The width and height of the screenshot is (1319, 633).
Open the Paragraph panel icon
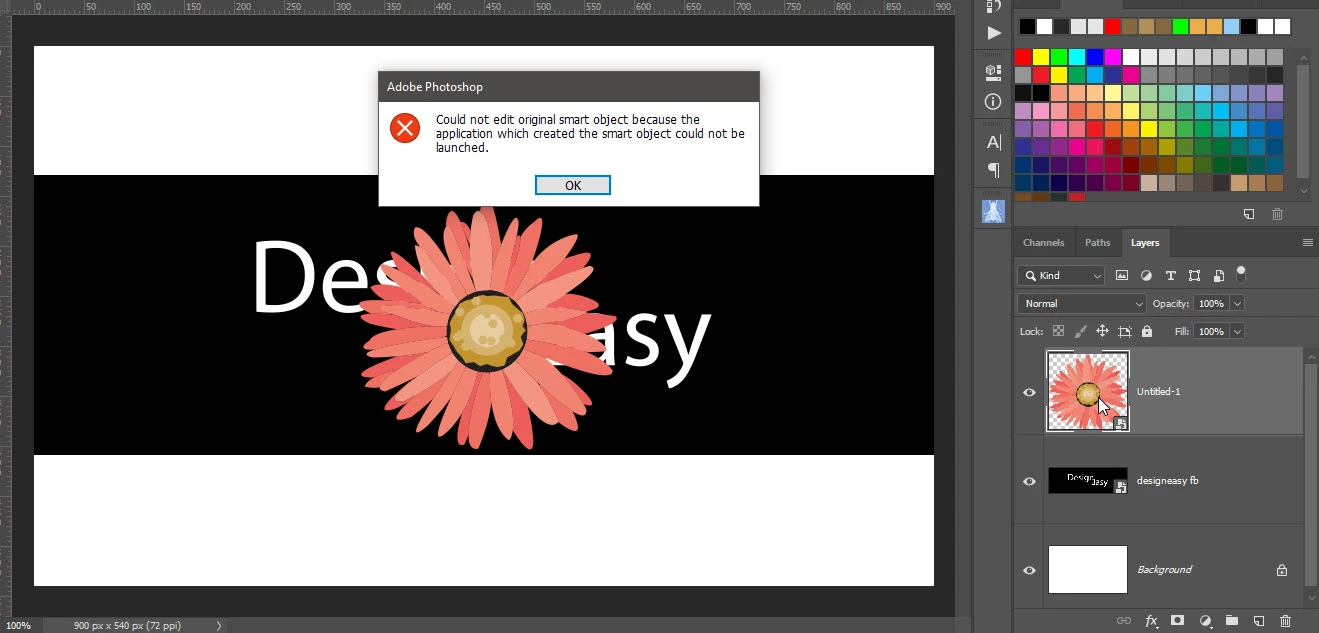tap(993, 170)
